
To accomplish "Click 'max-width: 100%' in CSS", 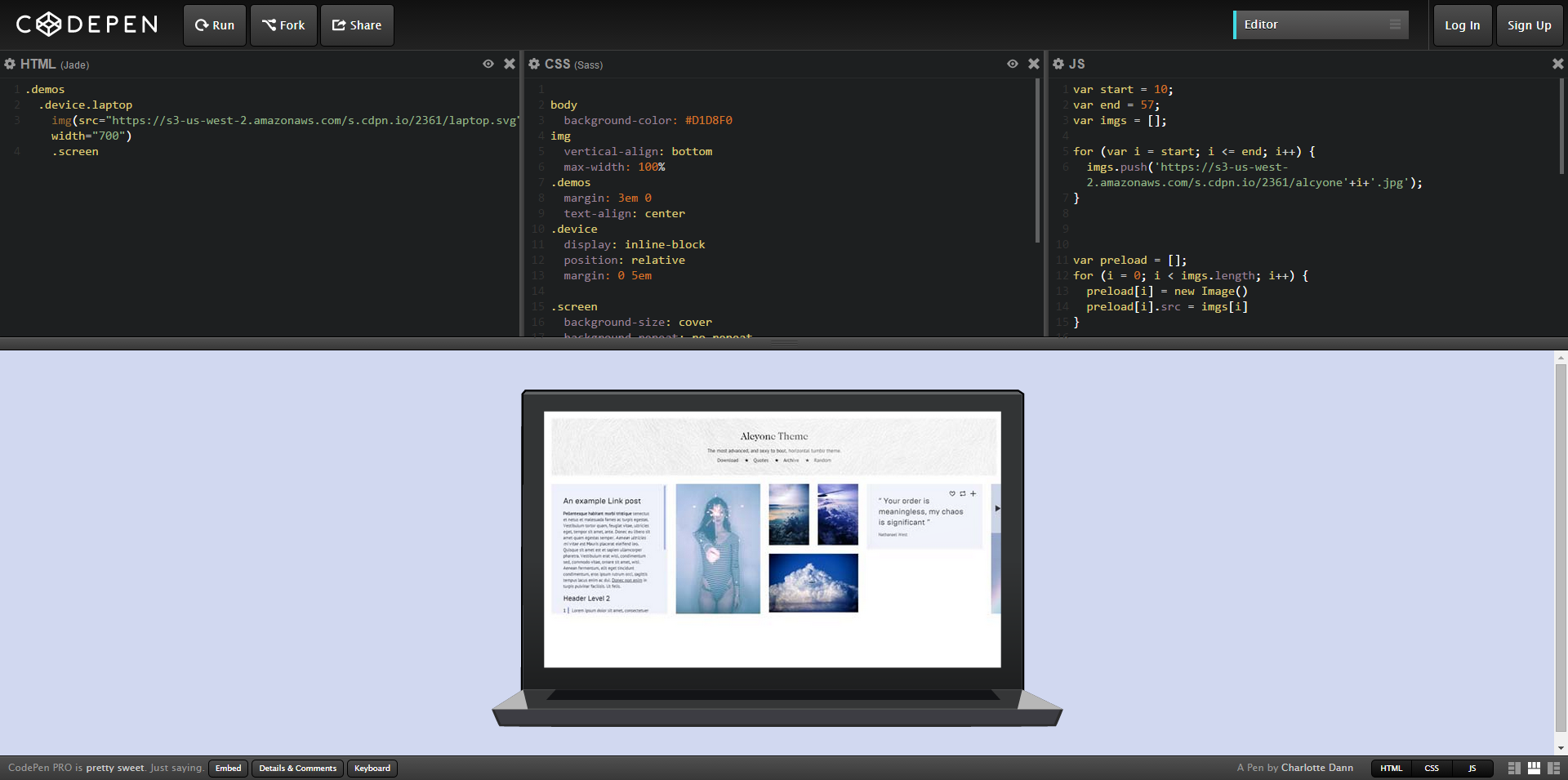I will [614, 167].
